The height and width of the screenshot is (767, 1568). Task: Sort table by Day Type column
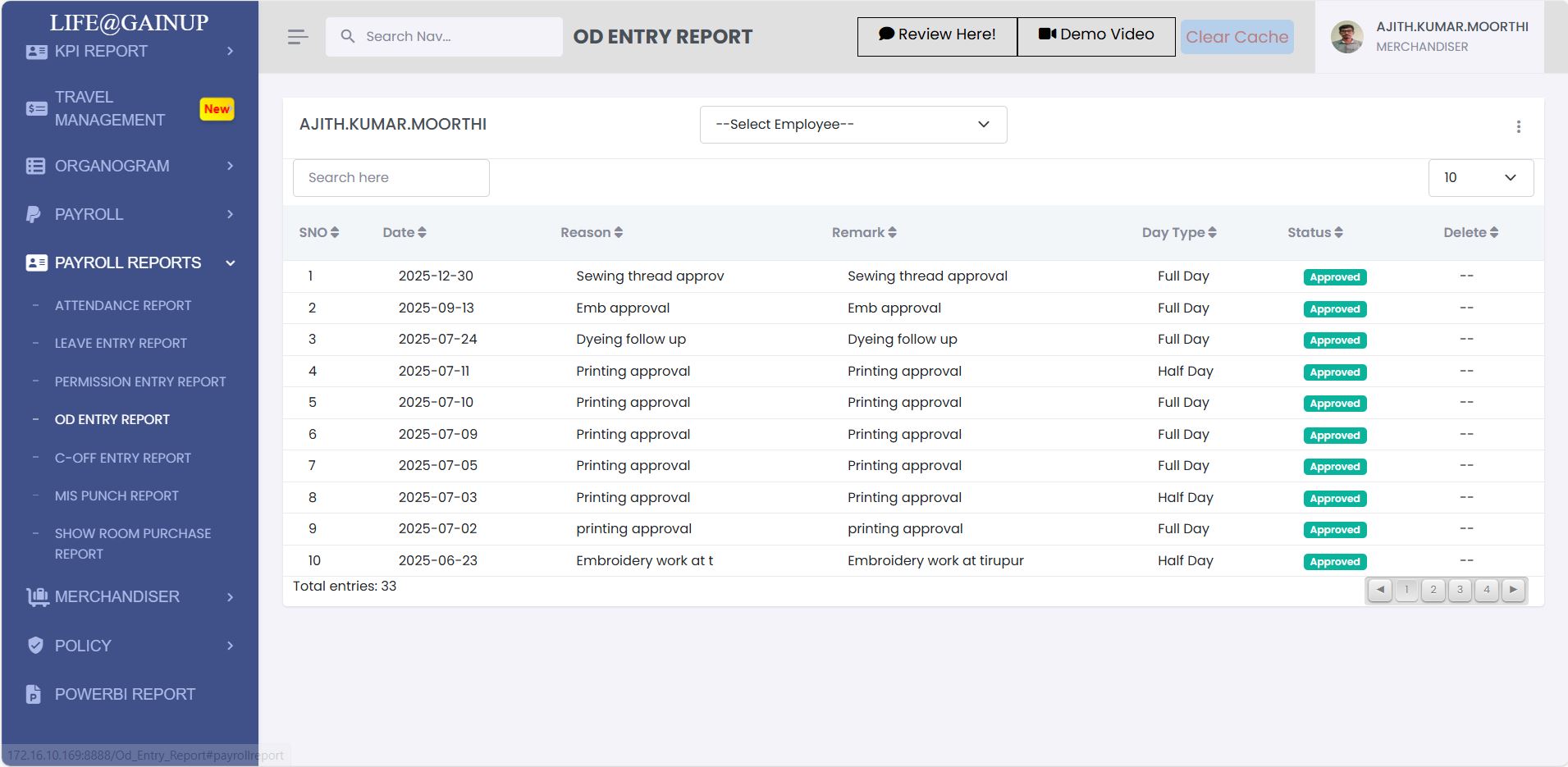point(1178,233)
